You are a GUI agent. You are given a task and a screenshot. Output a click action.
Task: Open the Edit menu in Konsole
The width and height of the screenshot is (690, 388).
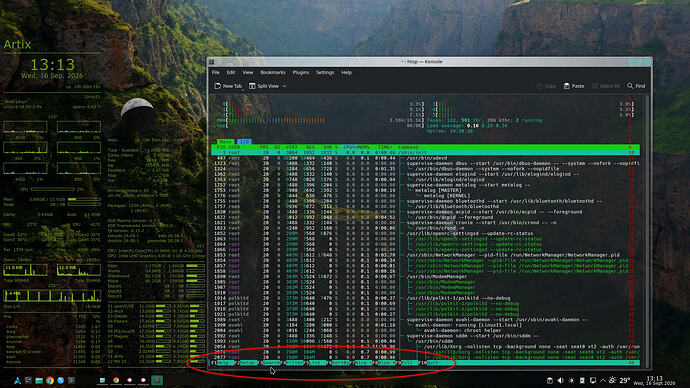click(x=231, y=73)
